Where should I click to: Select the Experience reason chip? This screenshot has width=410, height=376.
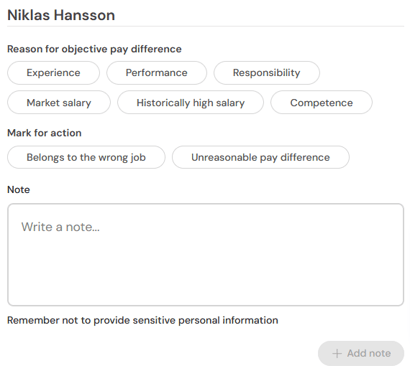(53, 73)
